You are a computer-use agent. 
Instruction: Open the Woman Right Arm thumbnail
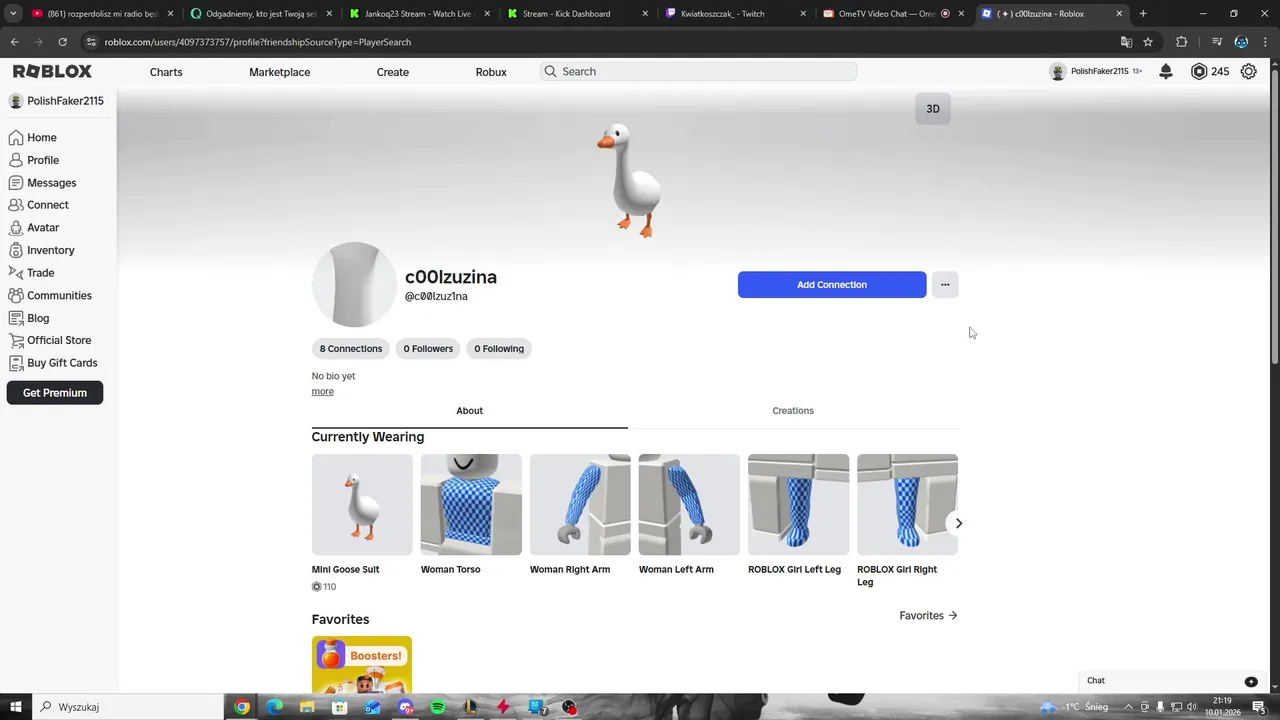pyautogui.click(x=580, y=505)
